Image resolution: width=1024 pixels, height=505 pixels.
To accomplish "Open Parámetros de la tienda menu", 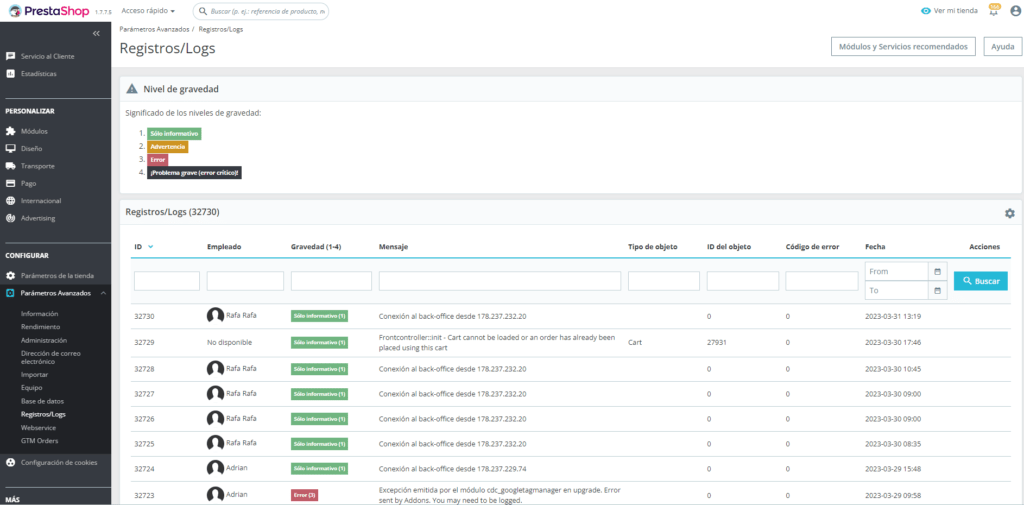I will pos(56,276).
